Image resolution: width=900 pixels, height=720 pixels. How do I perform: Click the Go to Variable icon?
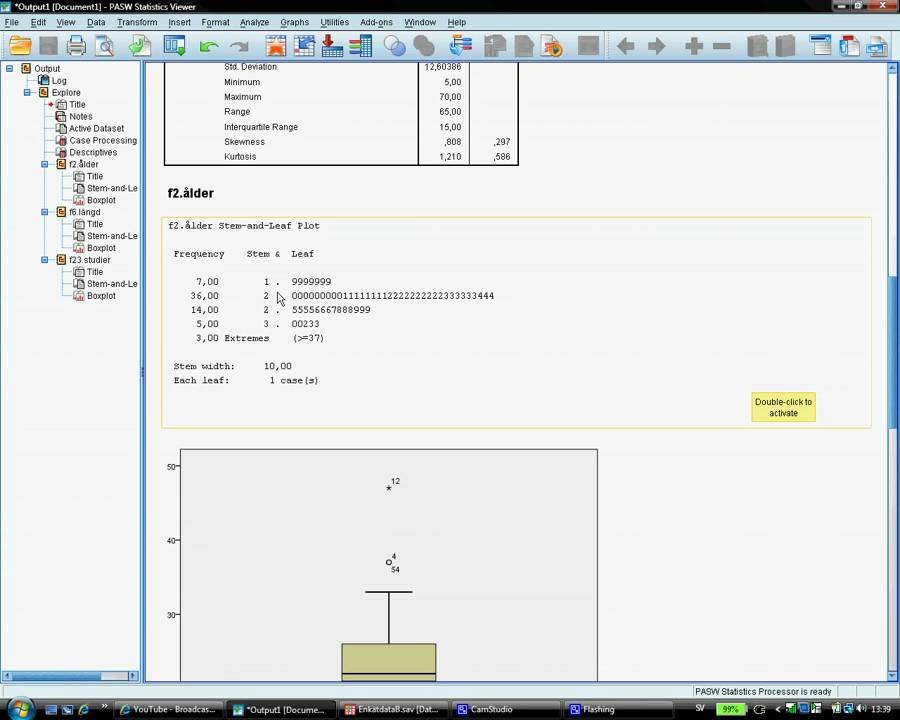pyautogui.click(x=332, y=45)
